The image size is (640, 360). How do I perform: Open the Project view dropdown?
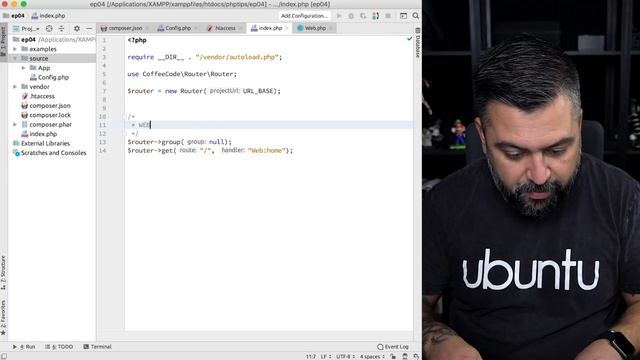(26, 29)
